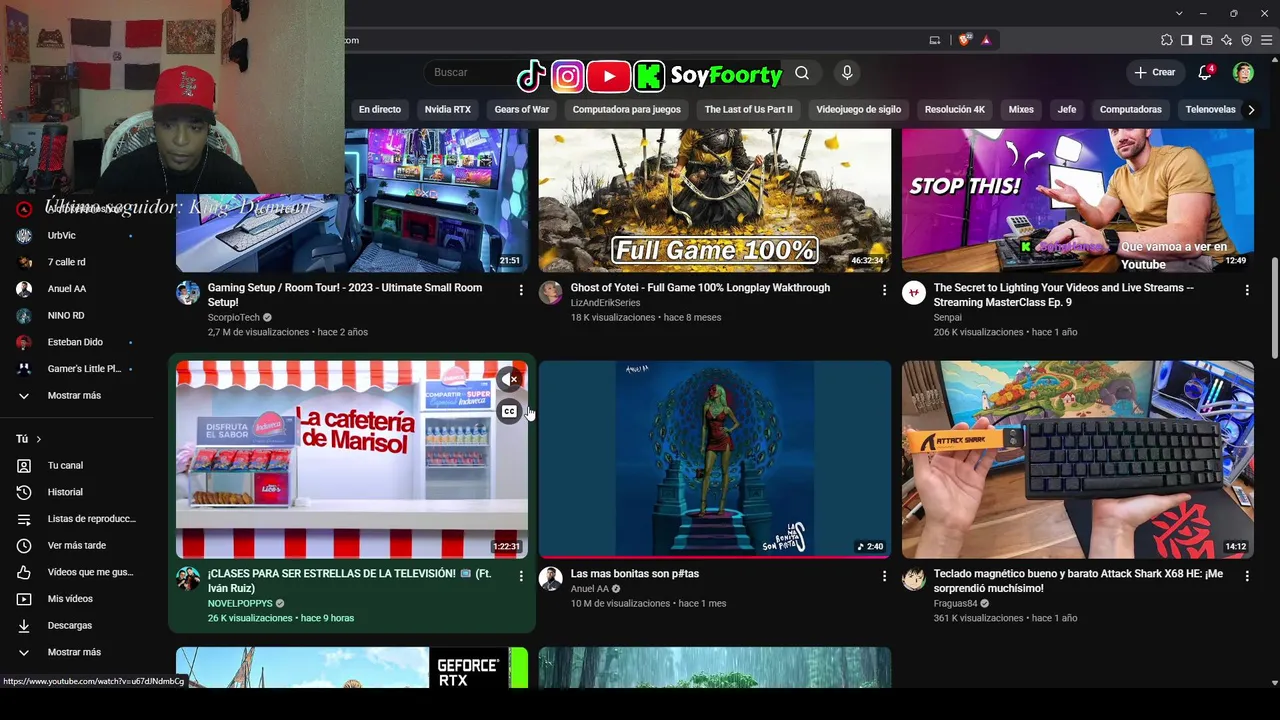
Task: Toggle the browser sidebar panel icon
Action: pos(1187,40)
